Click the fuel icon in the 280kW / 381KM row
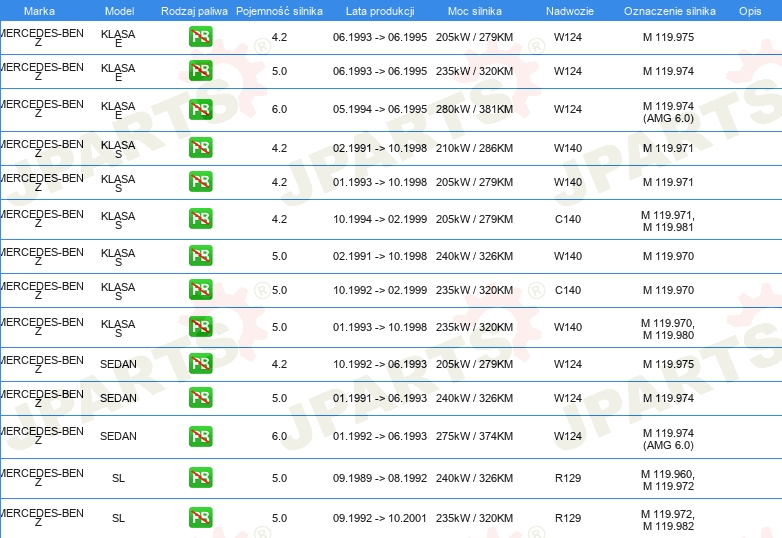 [200, 109]
